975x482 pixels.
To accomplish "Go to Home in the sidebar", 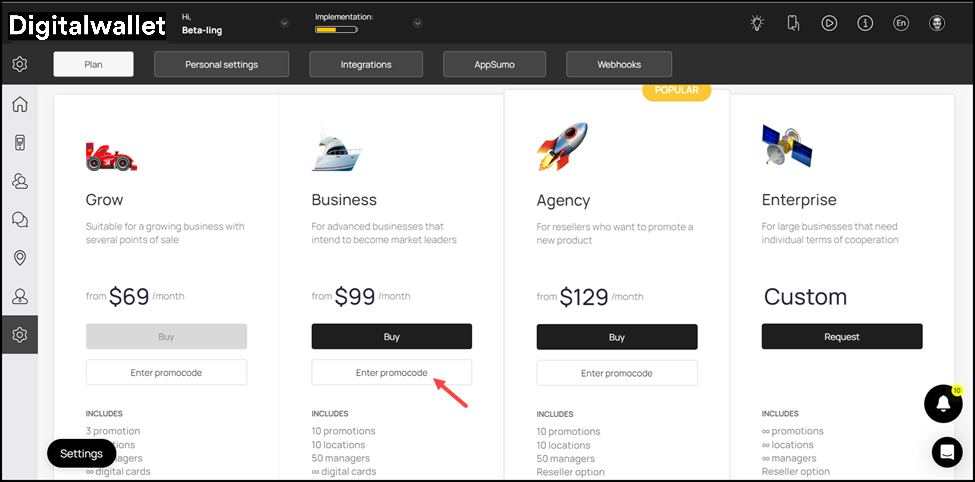I will [x=19, y=105].
